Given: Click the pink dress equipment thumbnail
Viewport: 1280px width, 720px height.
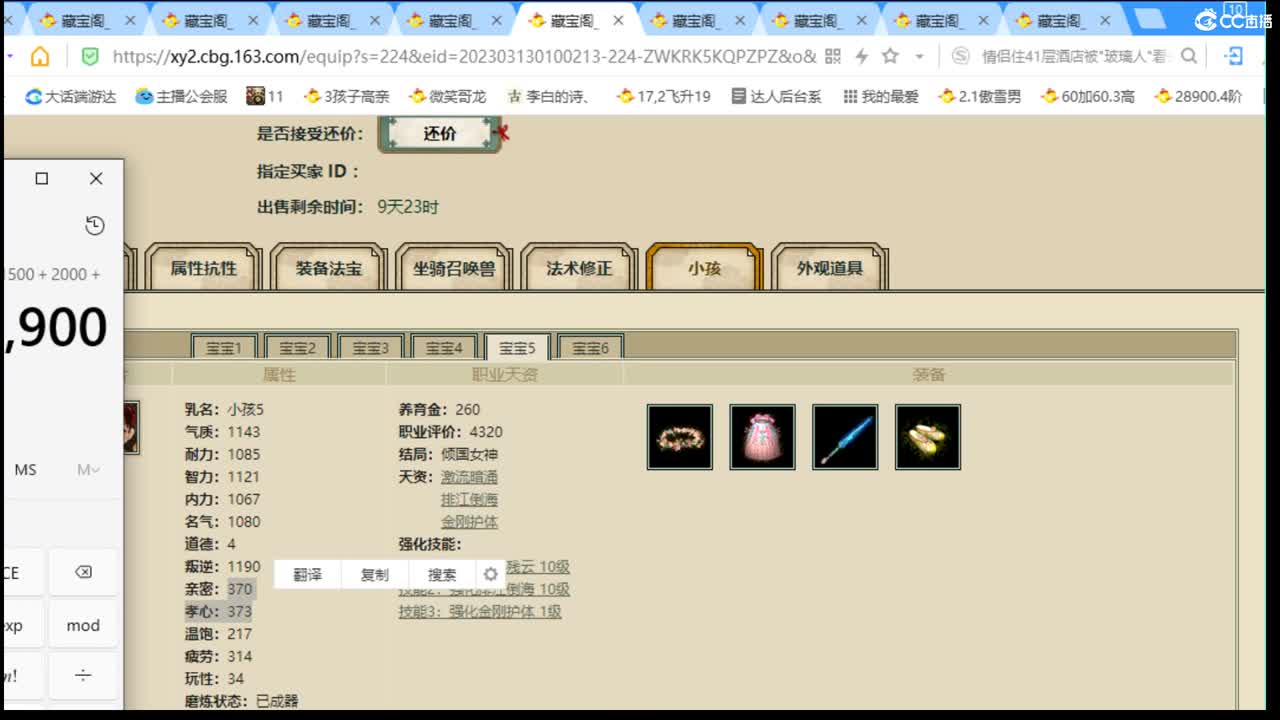Looking at the screenshot, I should tap(762, 437).
